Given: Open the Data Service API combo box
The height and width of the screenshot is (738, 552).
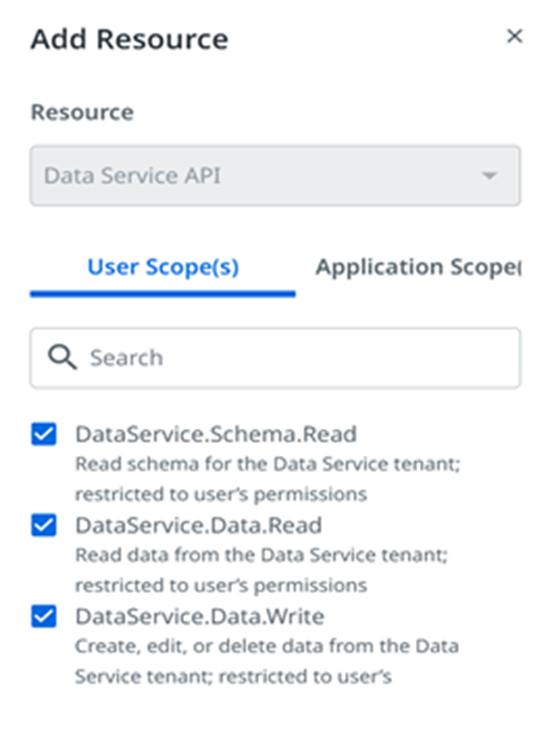Looking at the screenshot, I should click(275, 176).
